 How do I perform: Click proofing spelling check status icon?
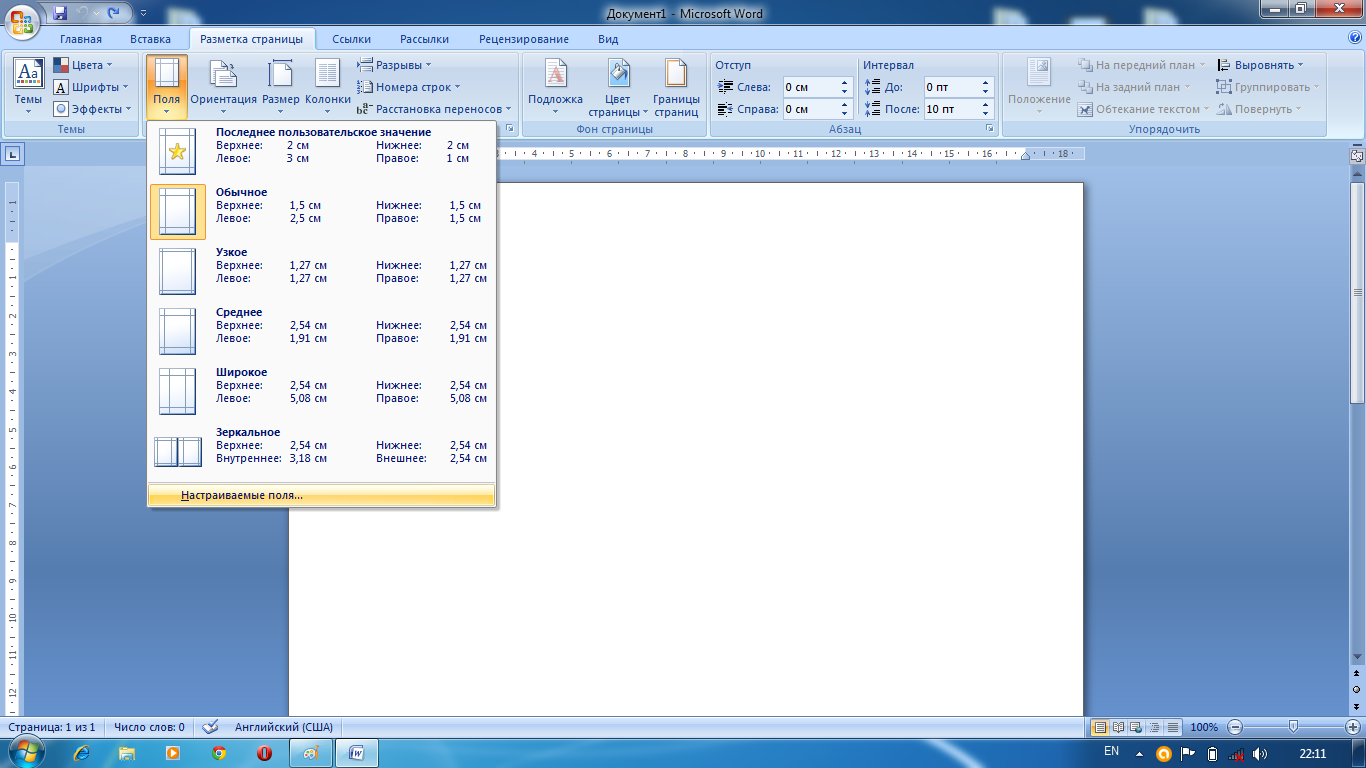tap(210, 727)
